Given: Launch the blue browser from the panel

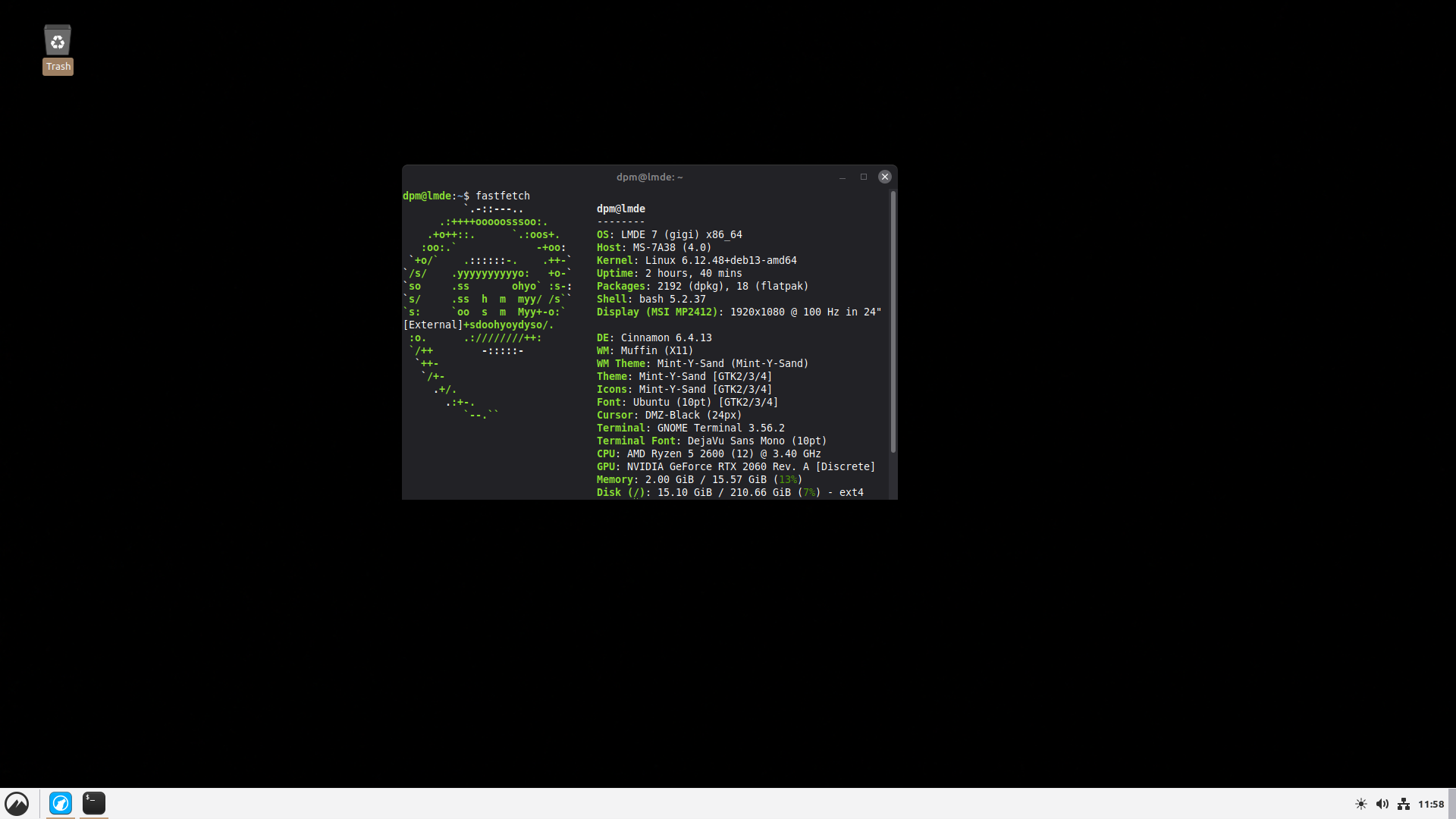Looking at the screenshot, I should [61, 803].
